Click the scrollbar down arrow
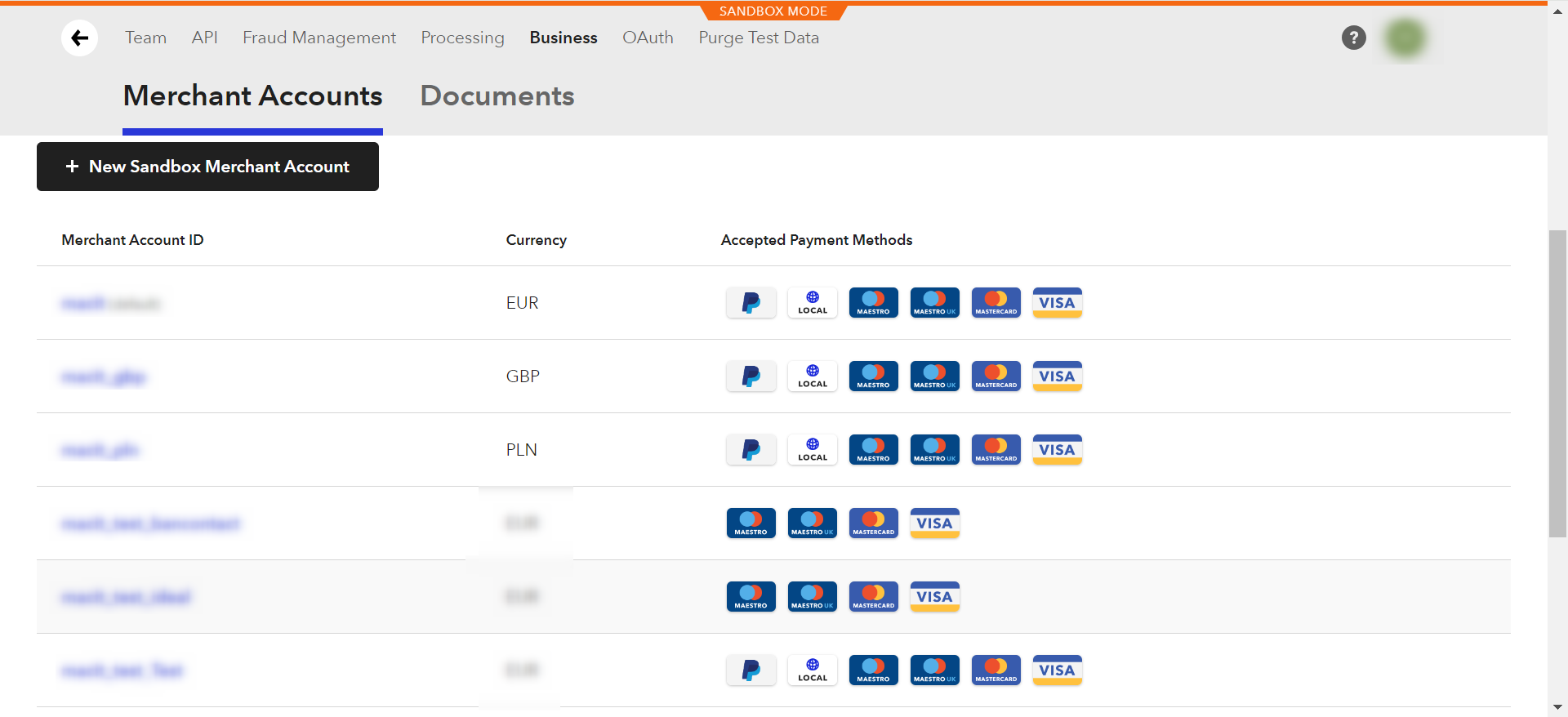 [x=1557, y=707]
